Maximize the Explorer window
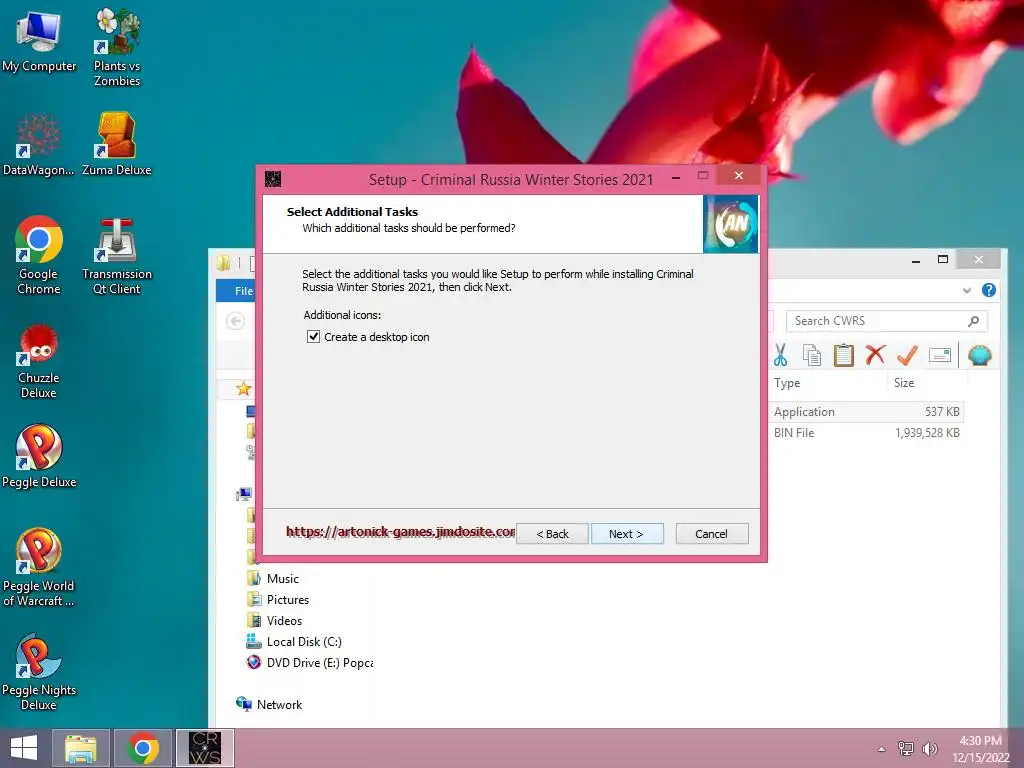Viewport: 1024px width, 768px height. (943, 259)
